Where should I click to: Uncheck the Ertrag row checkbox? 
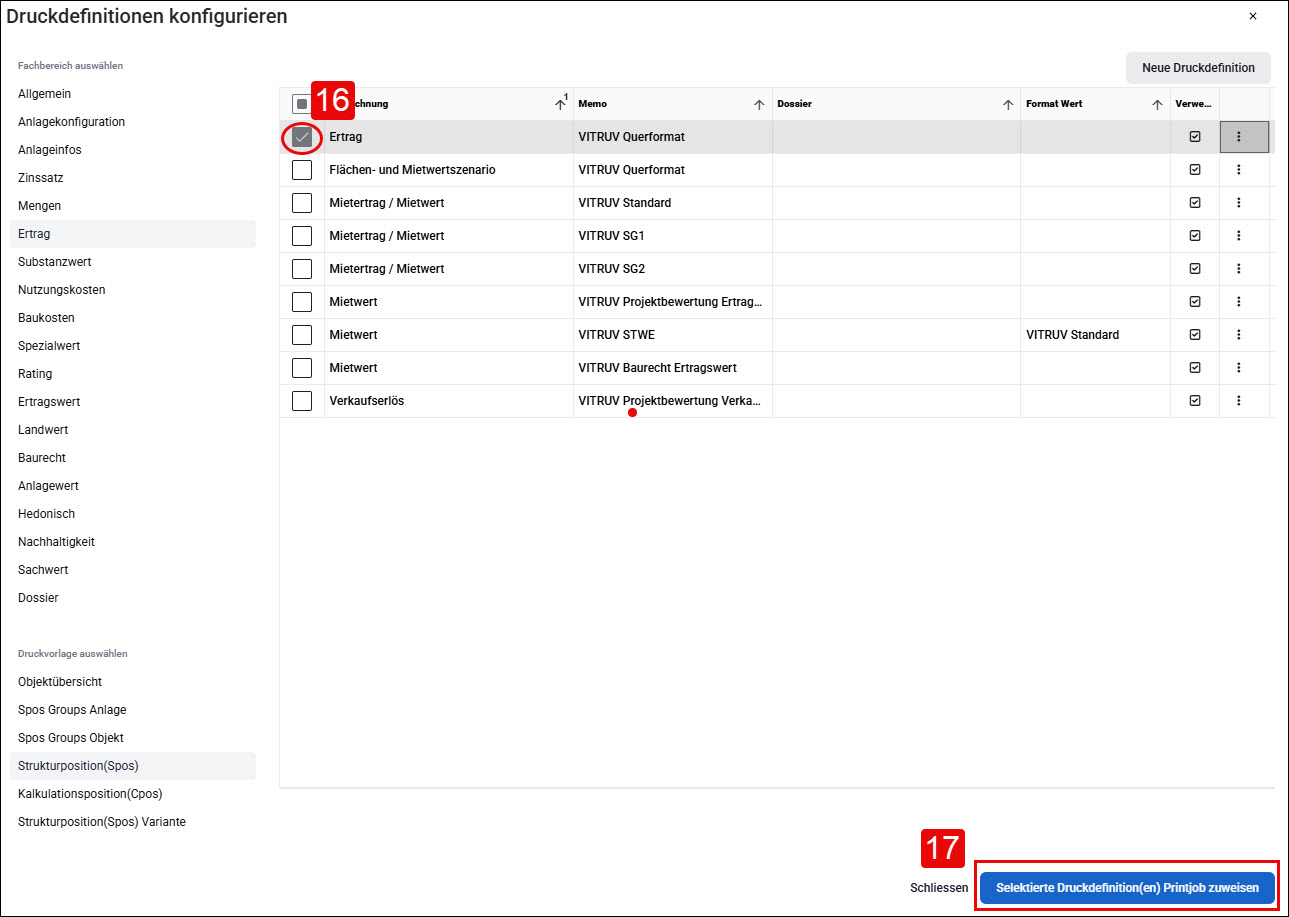point(302,137)
